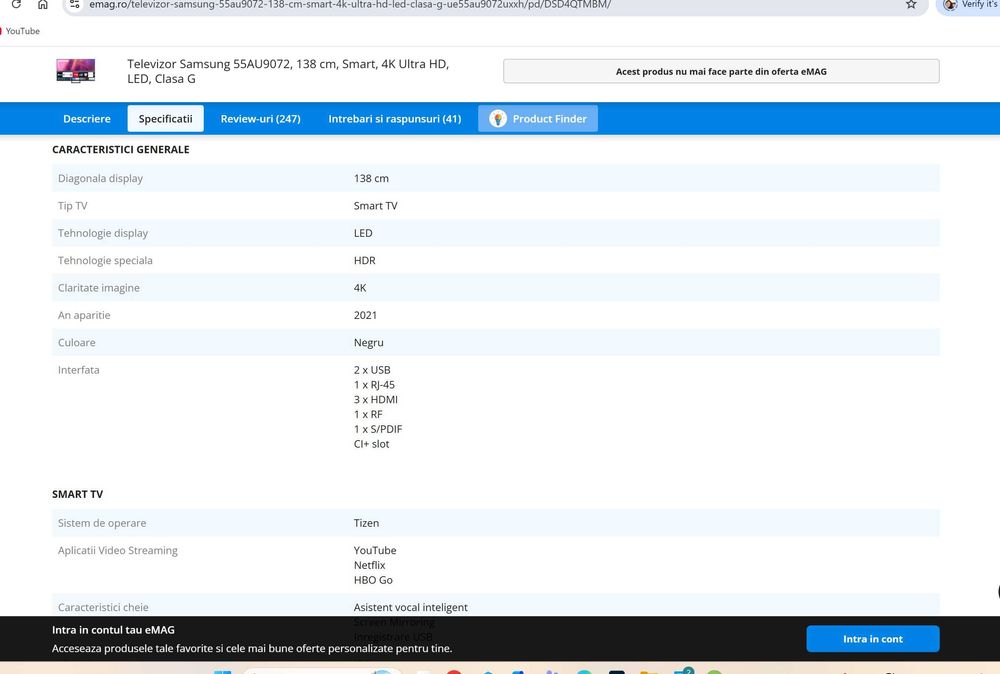Click the SMART TV section heading
Image resolution: width=1000 pixels, height=674 pixels.
77,494
